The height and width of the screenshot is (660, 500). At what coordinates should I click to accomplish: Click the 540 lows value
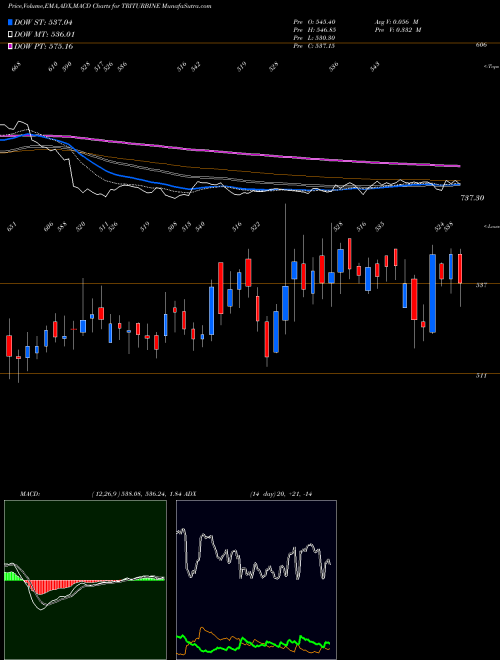coord(199,227)
